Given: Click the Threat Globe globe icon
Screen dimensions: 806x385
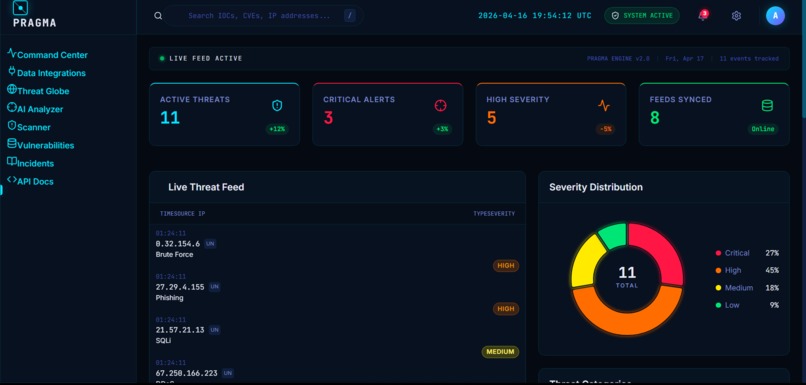Looking at the screenshot, I should pyautogui.click(x=12, y=89).
